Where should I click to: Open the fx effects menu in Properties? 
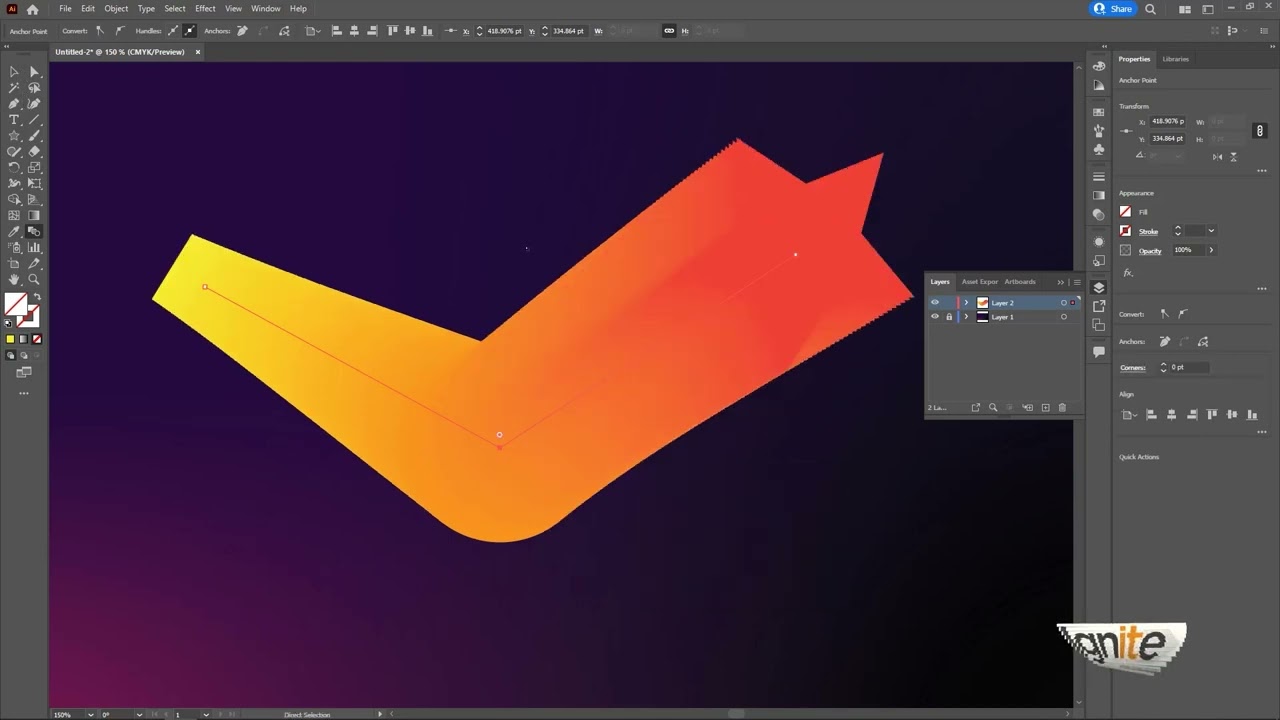tap(1128, 272)
